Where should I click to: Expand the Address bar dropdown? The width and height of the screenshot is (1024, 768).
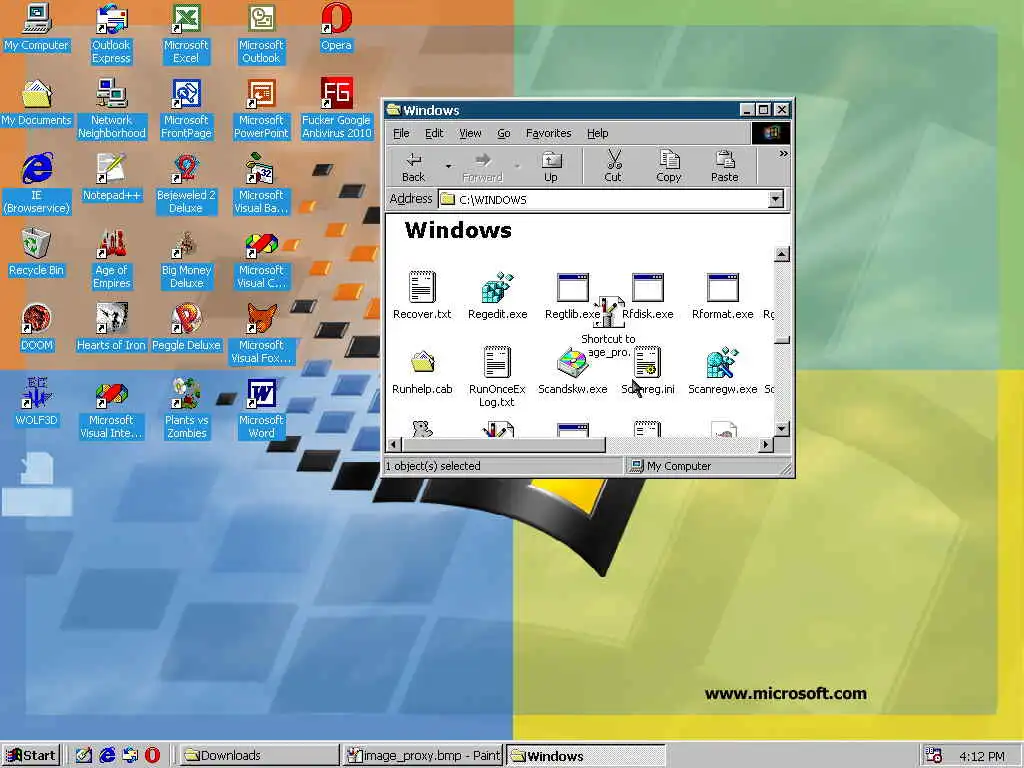775,199
